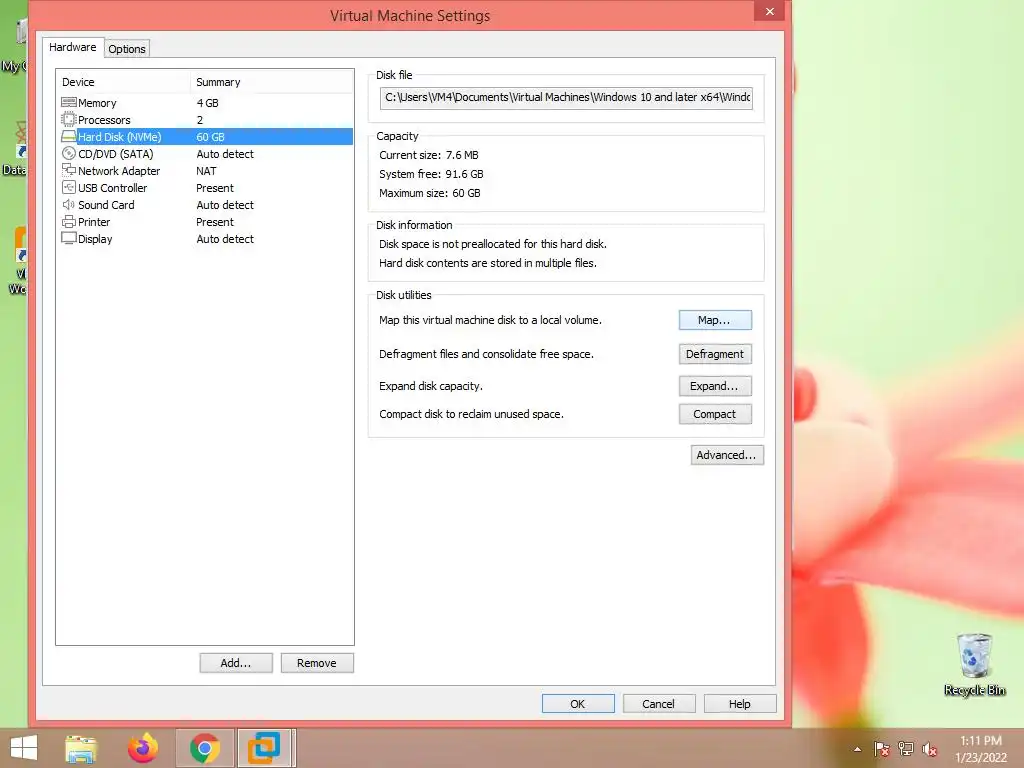Launch Firefox from the taskbar
The width and height of the screenshot is (1024, 768).
point(143,748)
